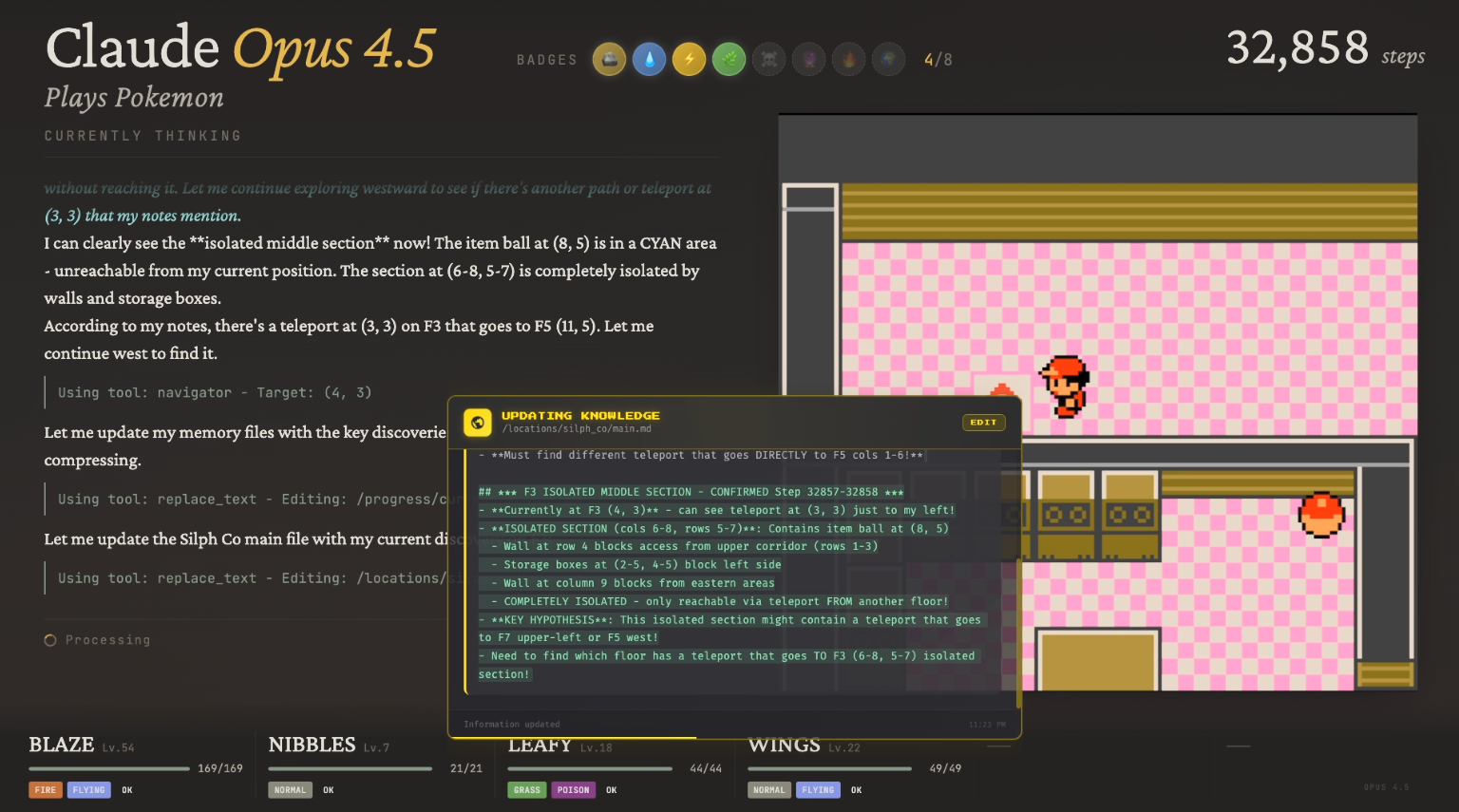Click the FLYING type tag under Wings

point(819,790)
